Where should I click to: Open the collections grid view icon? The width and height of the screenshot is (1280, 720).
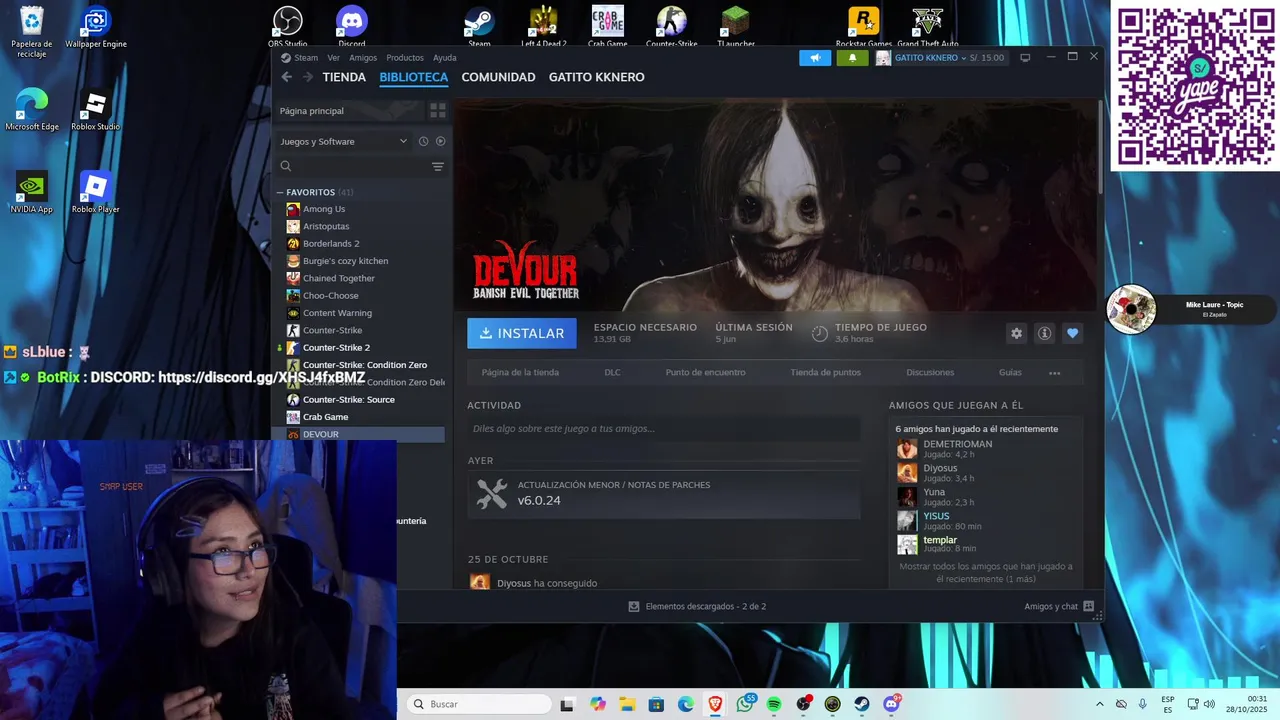coord(437,110)
